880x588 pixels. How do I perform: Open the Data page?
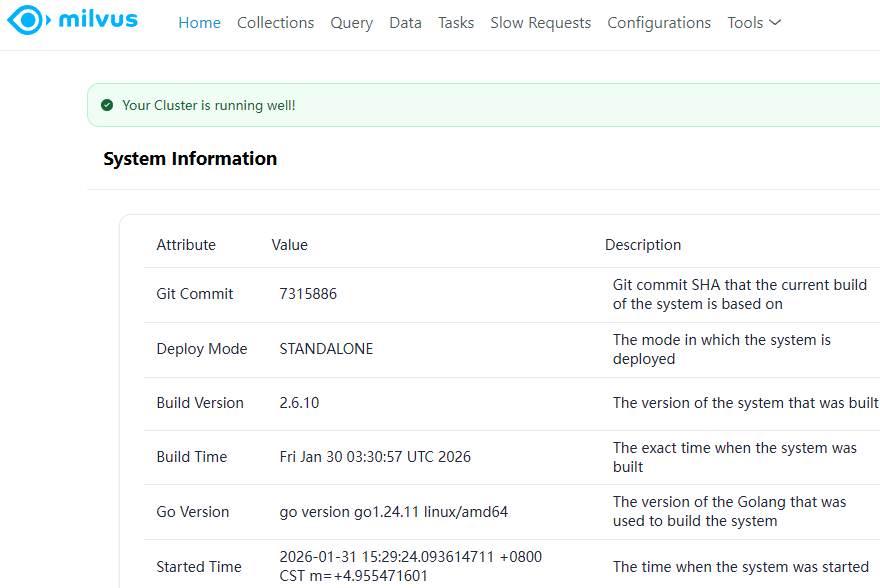pyautogui.click(x=405, y=22)
